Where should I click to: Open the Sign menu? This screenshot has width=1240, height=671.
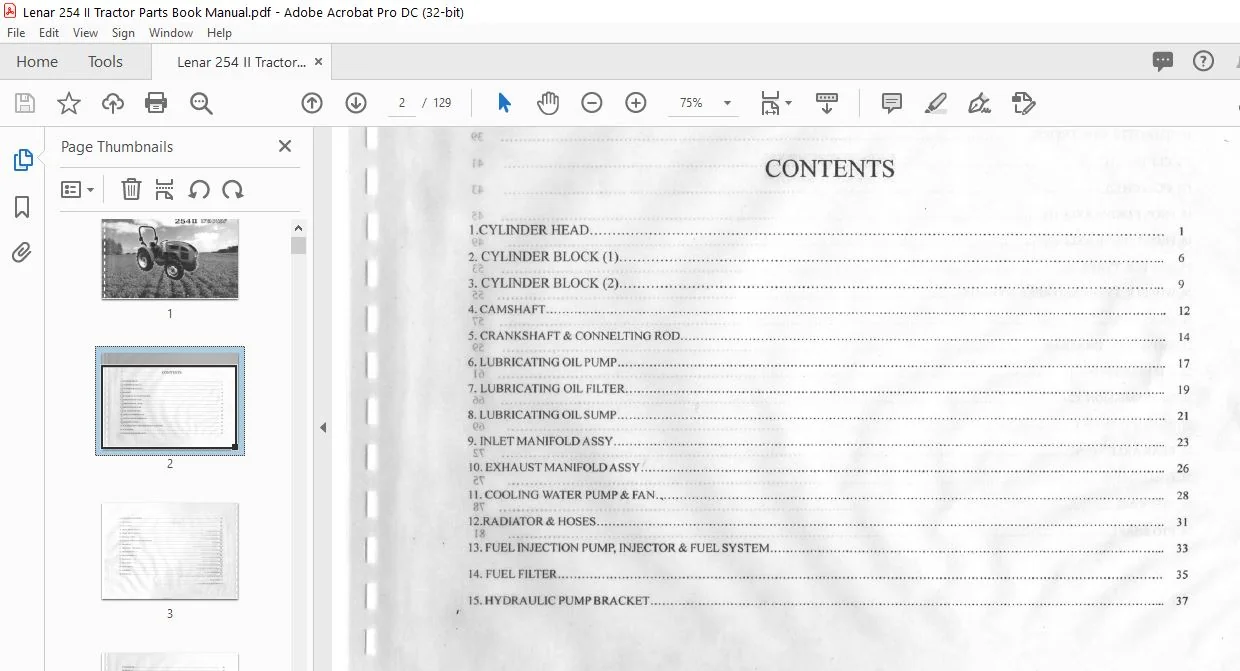click(123, 33)
